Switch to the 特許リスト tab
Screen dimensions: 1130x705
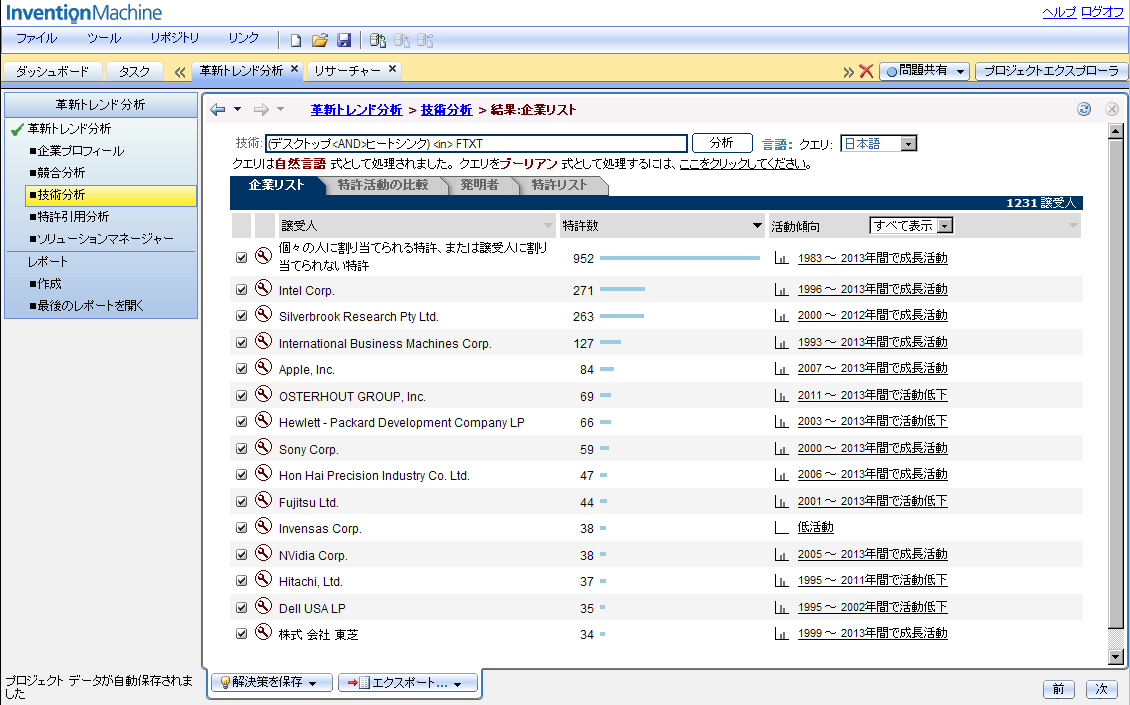[560, 185]
